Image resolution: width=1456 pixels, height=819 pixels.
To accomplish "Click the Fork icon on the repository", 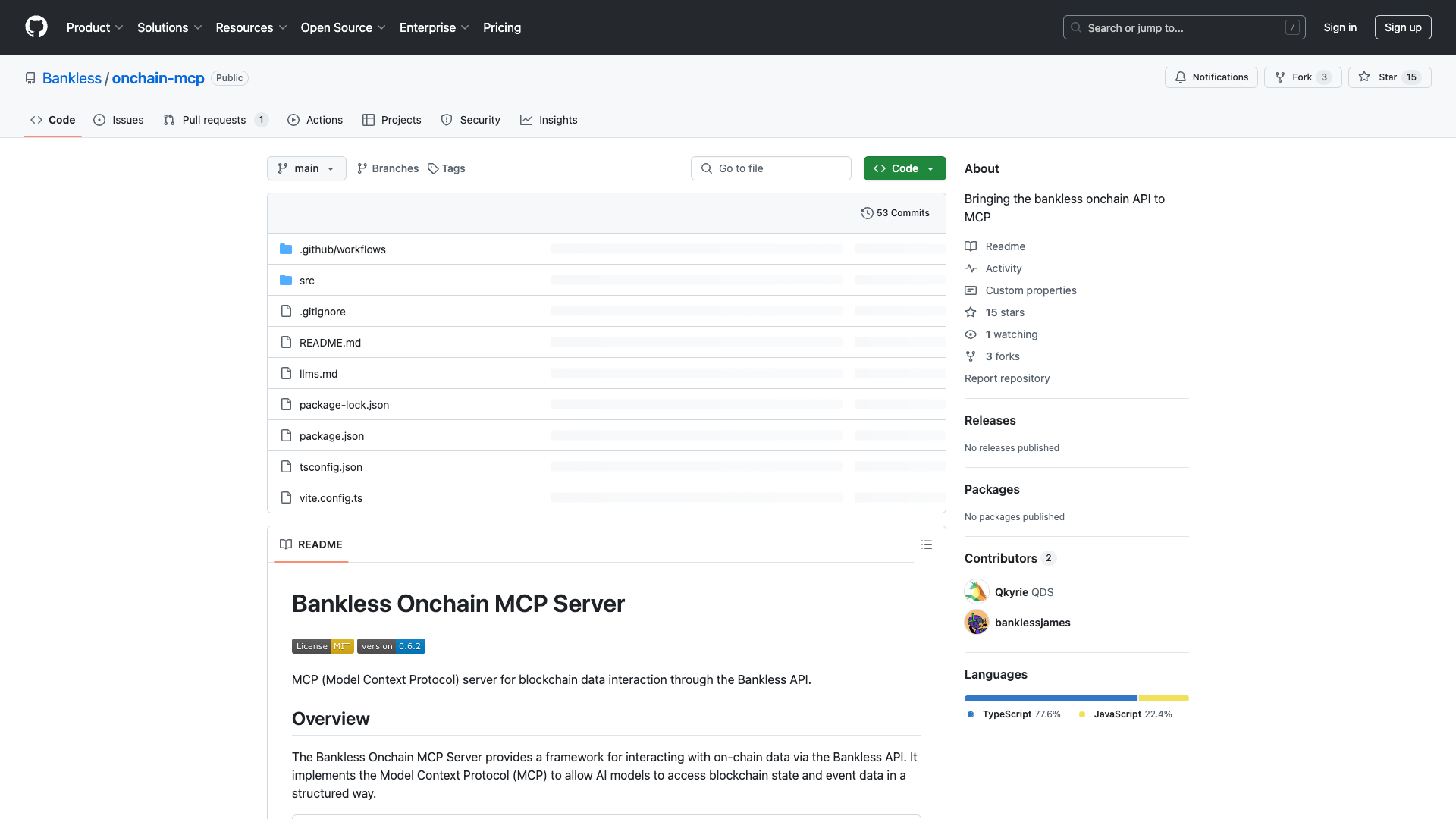I will point(1279,77).
